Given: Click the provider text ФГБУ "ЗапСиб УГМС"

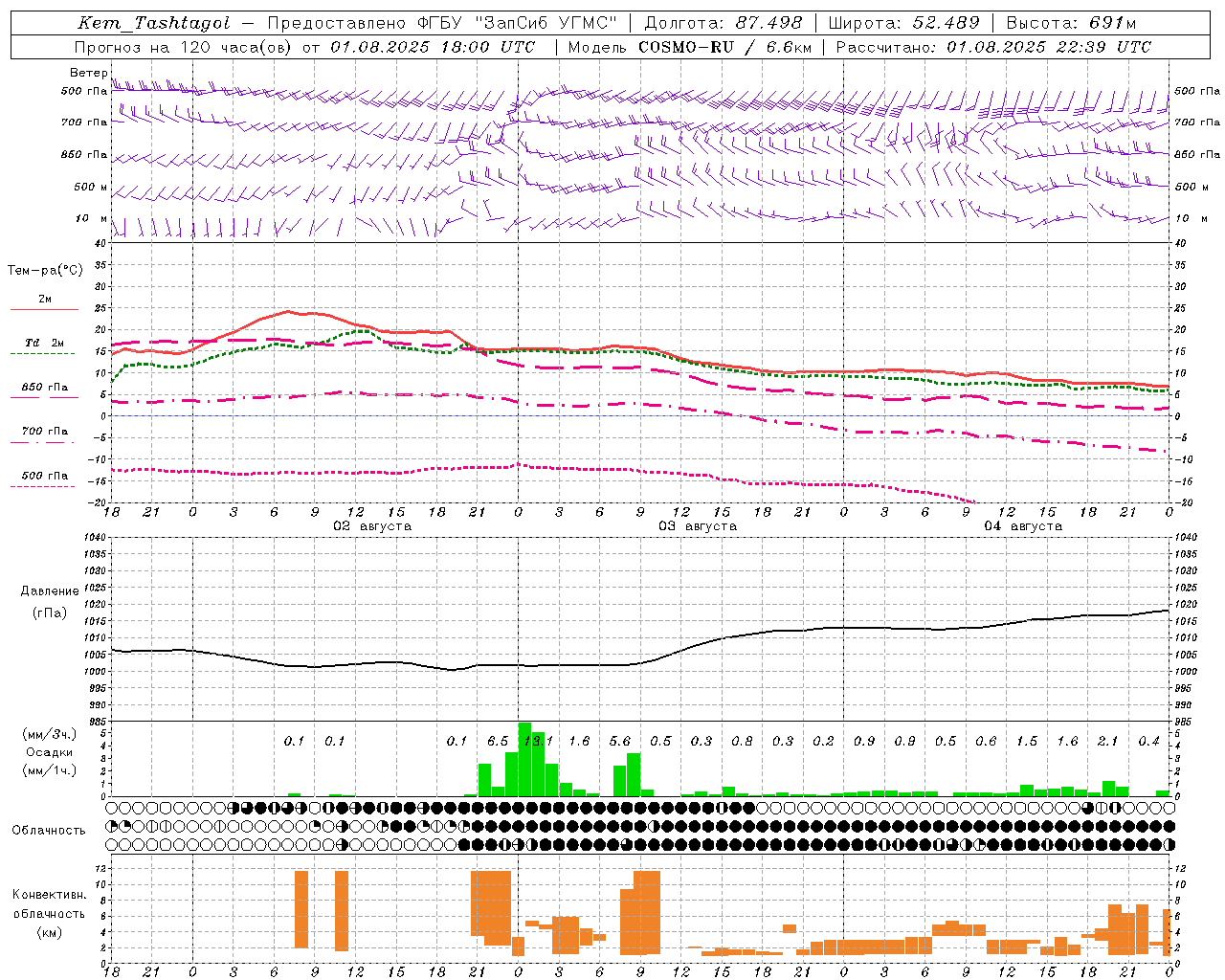Looking at the screenshot, I should pyautogui.click(x=517, y=23).
